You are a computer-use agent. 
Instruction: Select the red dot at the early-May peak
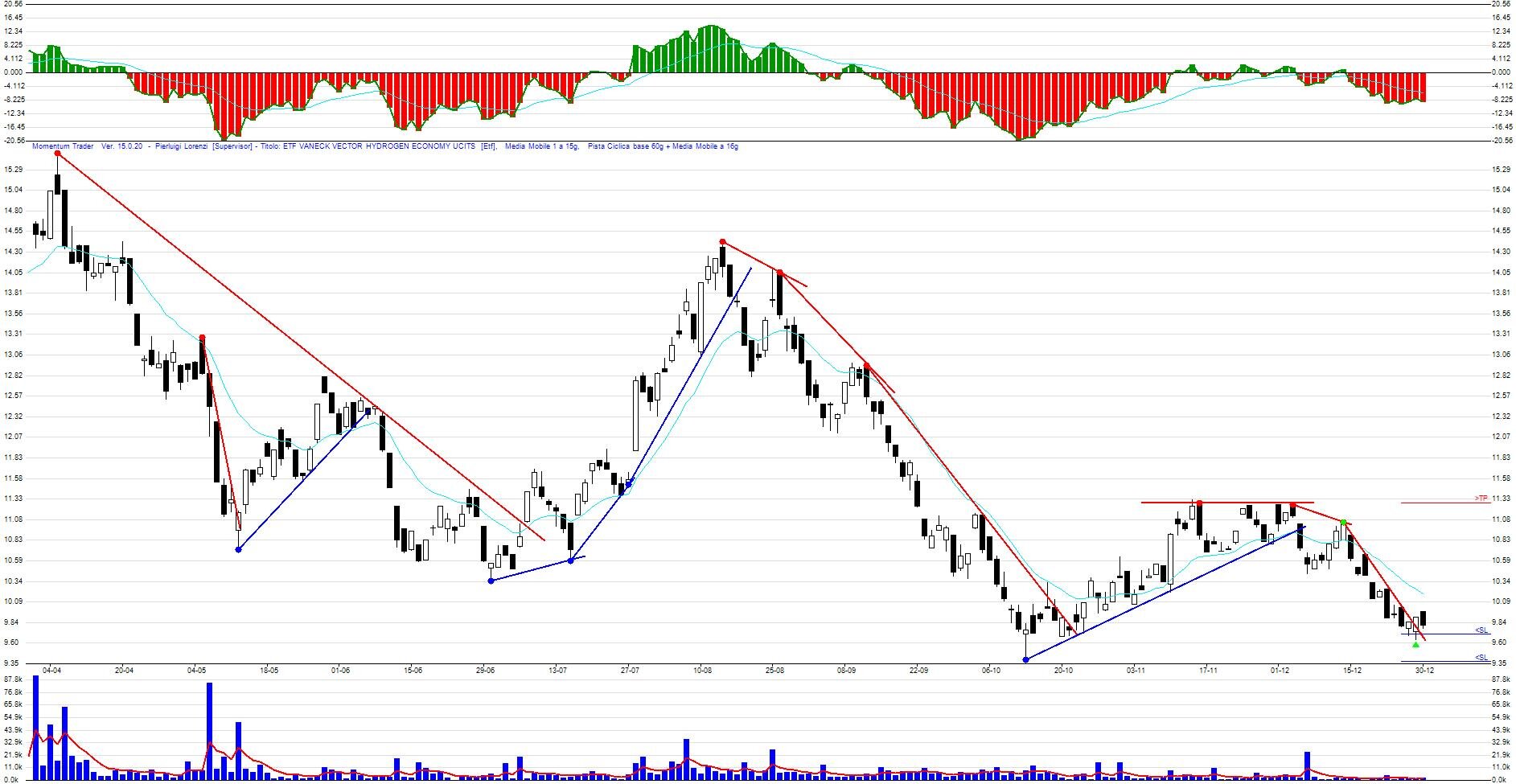point(202,338)
